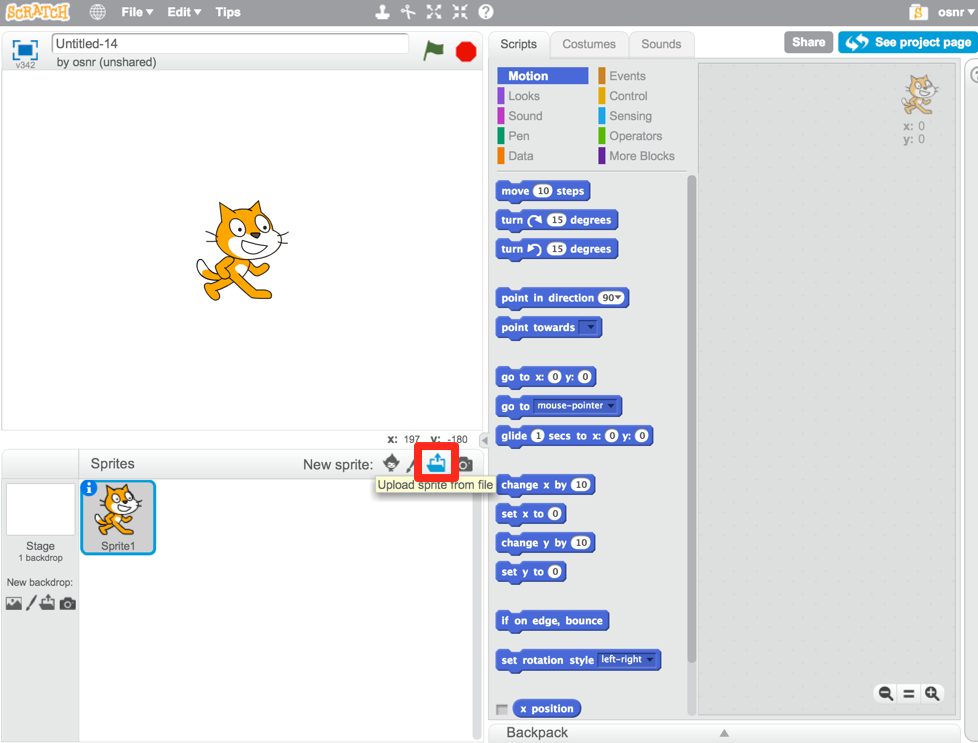Click the green flag to start

433,51
